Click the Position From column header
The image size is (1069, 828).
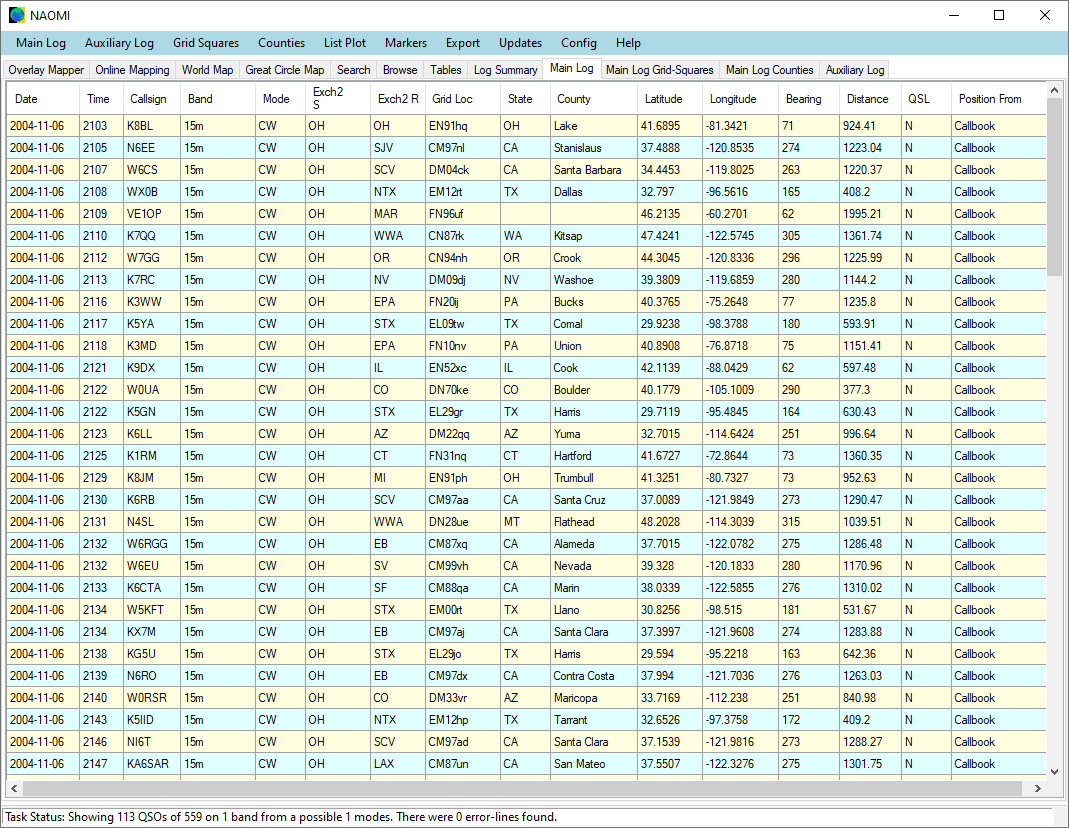pos(998,99)
